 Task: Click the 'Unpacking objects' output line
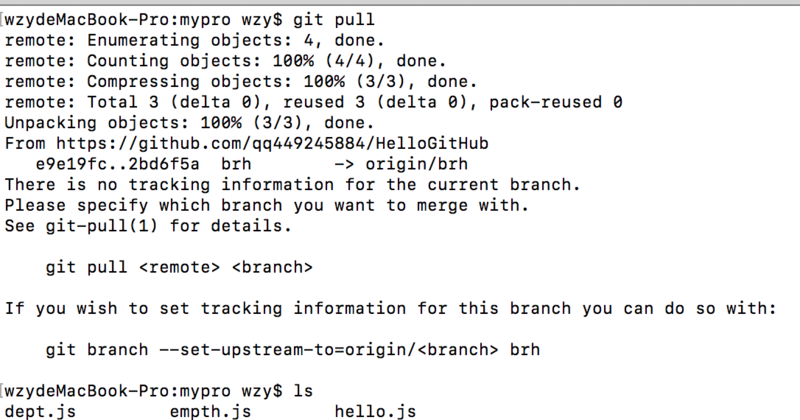[189, 123]
